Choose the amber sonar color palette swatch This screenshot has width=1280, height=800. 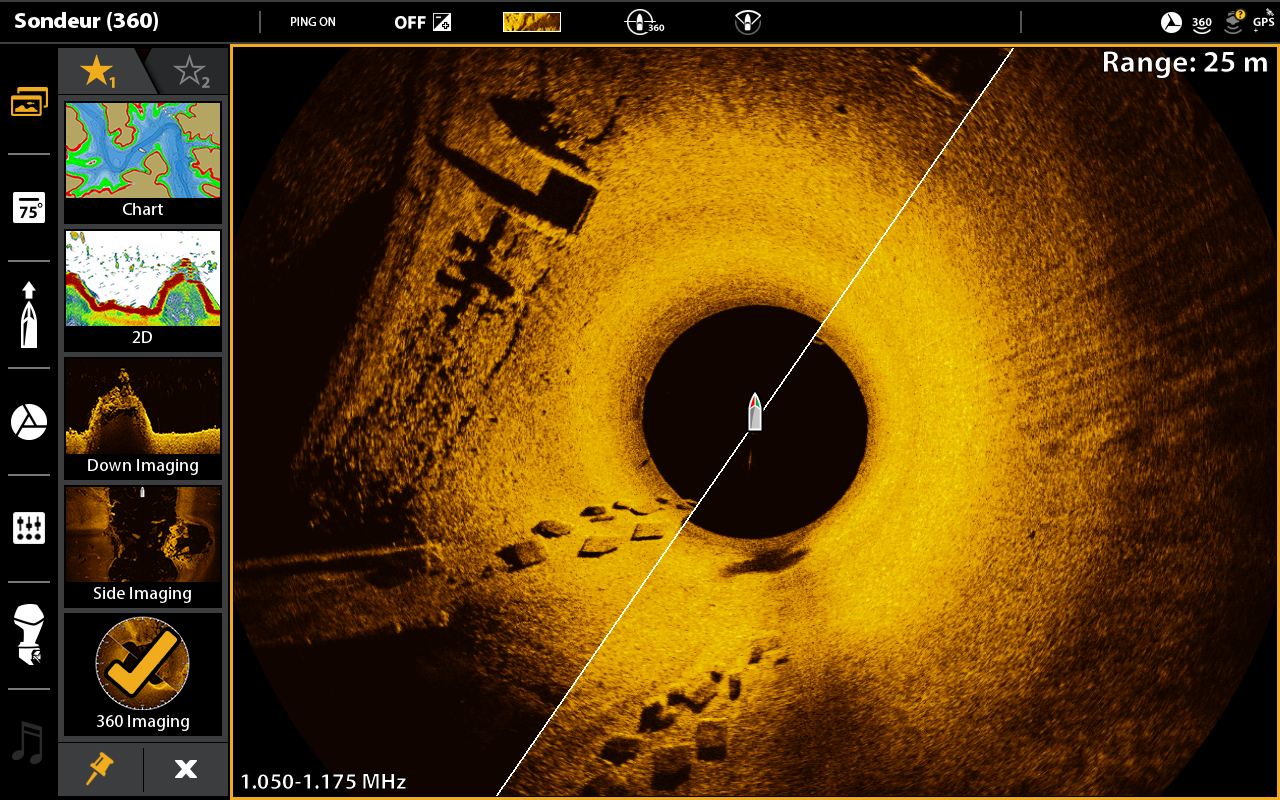(532, 22)
